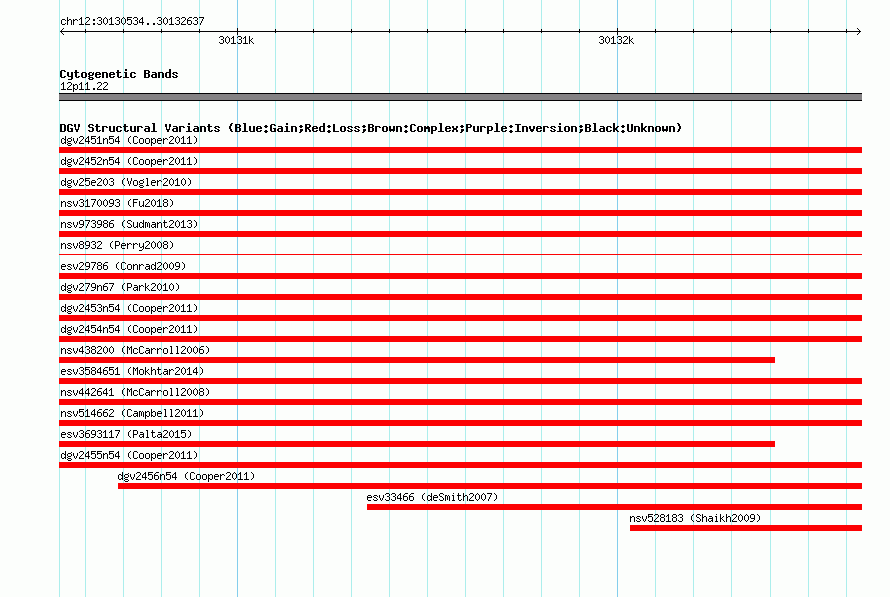Viewport: 890px width, 597px height.
Task: Click the dgv2455n54 (Cooper2011) variant label
Action: click(x=129, y=455)
